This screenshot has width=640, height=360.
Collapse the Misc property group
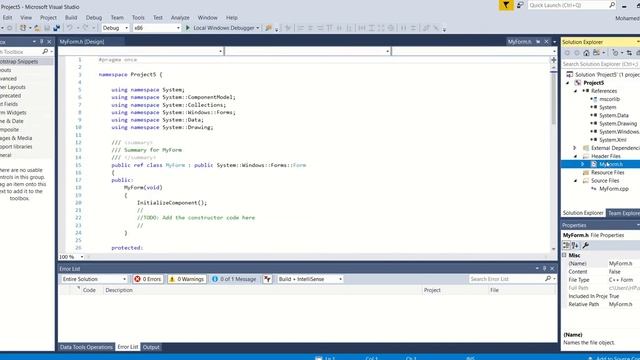pyautogui.click(x=564, y=255)
